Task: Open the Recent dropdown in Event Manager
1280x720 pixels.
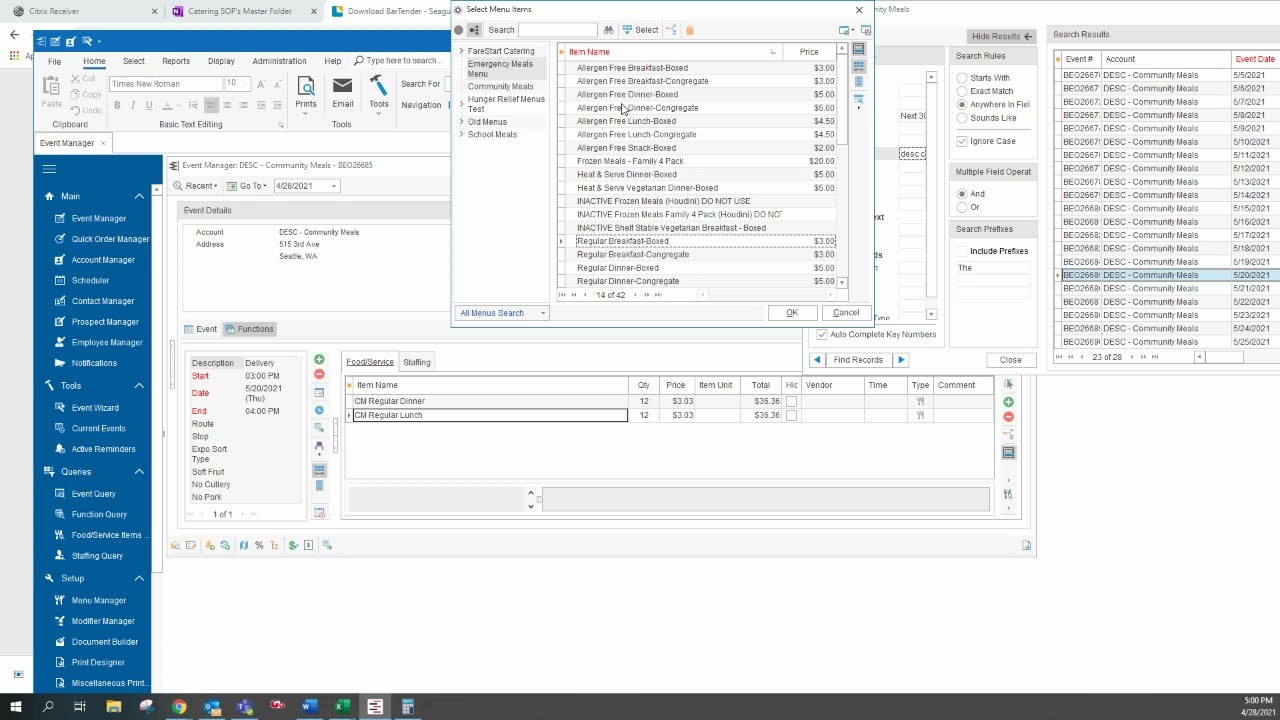Action: (x=196, y=186)
